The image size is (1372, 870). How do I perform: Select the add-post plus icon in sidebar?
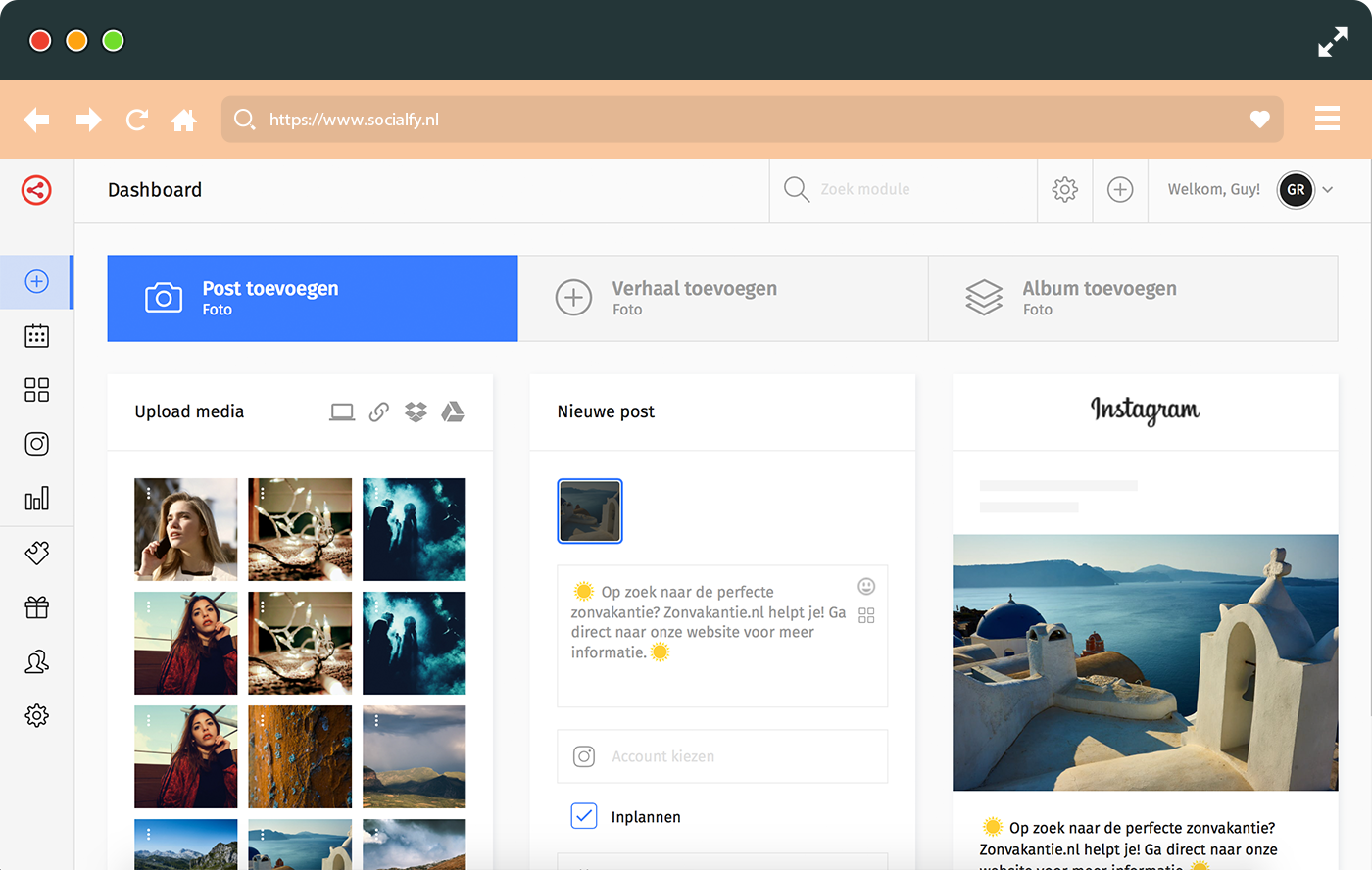pyautogui.click(x=36, y=282)
